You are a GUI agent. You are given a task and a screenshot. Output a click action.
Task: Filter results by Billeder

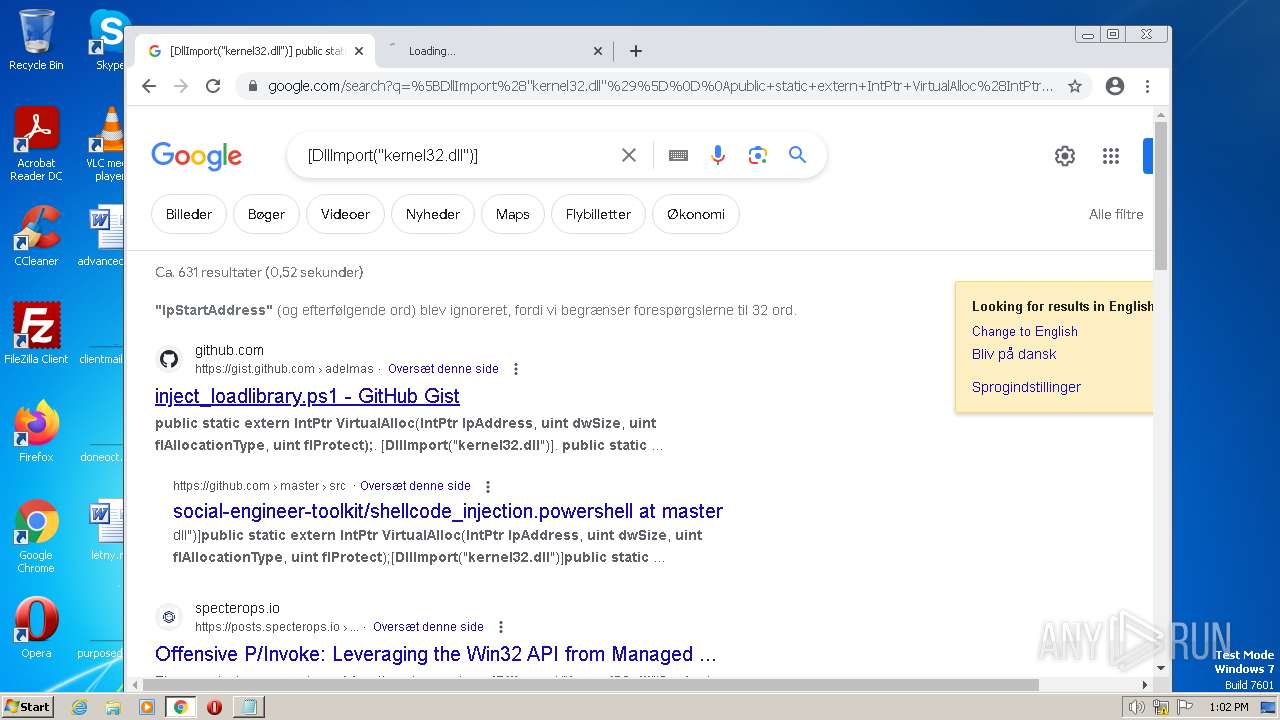[x=189, y=214]
